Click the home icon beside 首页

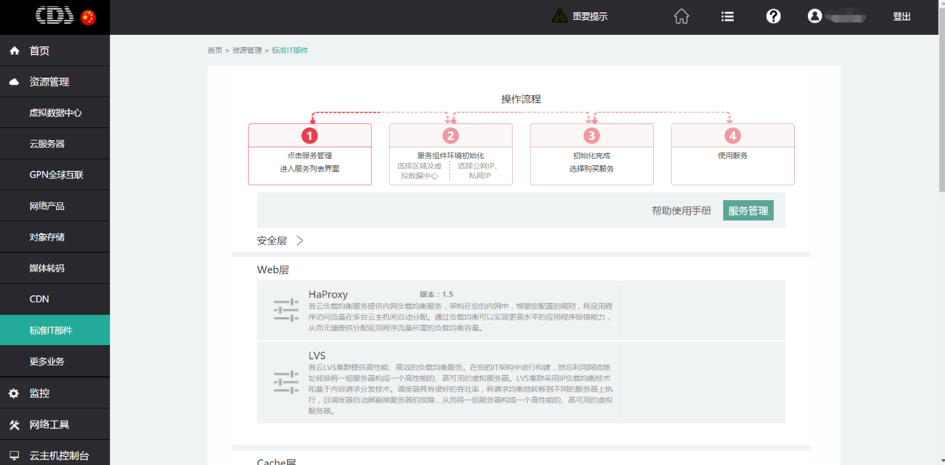(14, 51)
